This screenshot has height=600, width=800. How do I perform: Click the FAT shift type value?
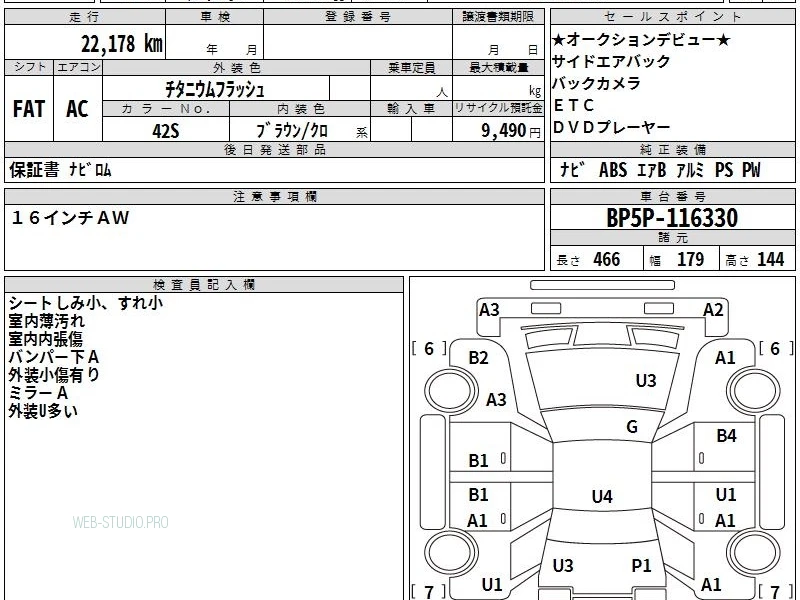(29, 109)
